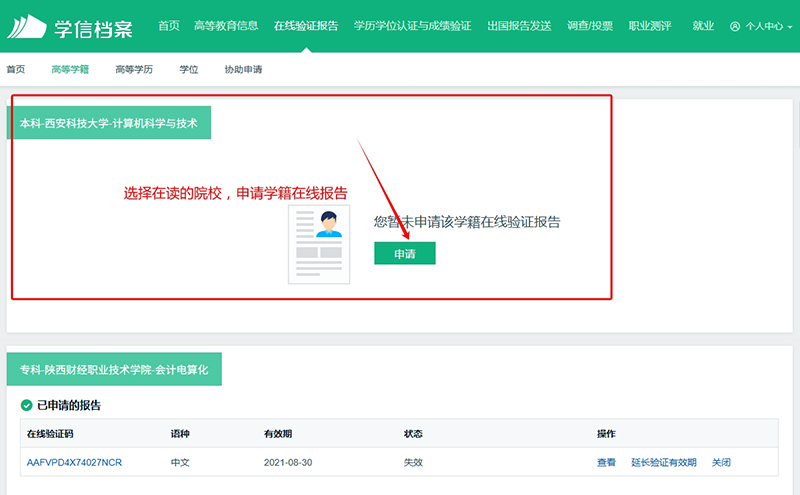Open 就业 menu item
Viewport: 800px width, 495px height.
pos(703,26)
